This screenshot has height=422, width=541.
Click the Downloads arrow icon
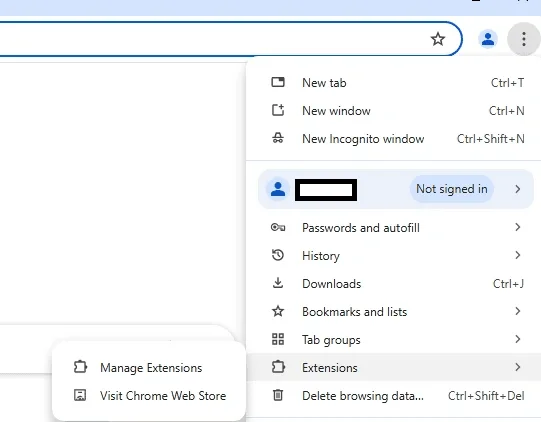278,283
